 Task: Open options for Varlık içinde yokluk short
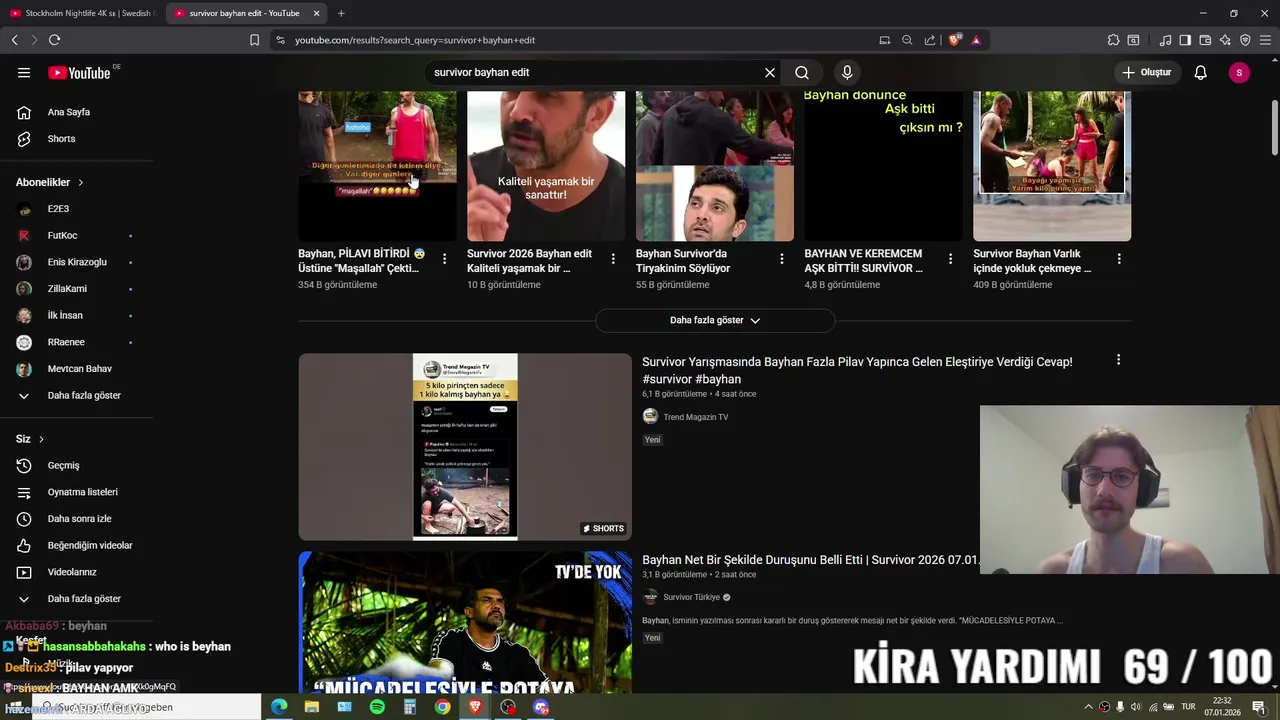coord(1119,259)
